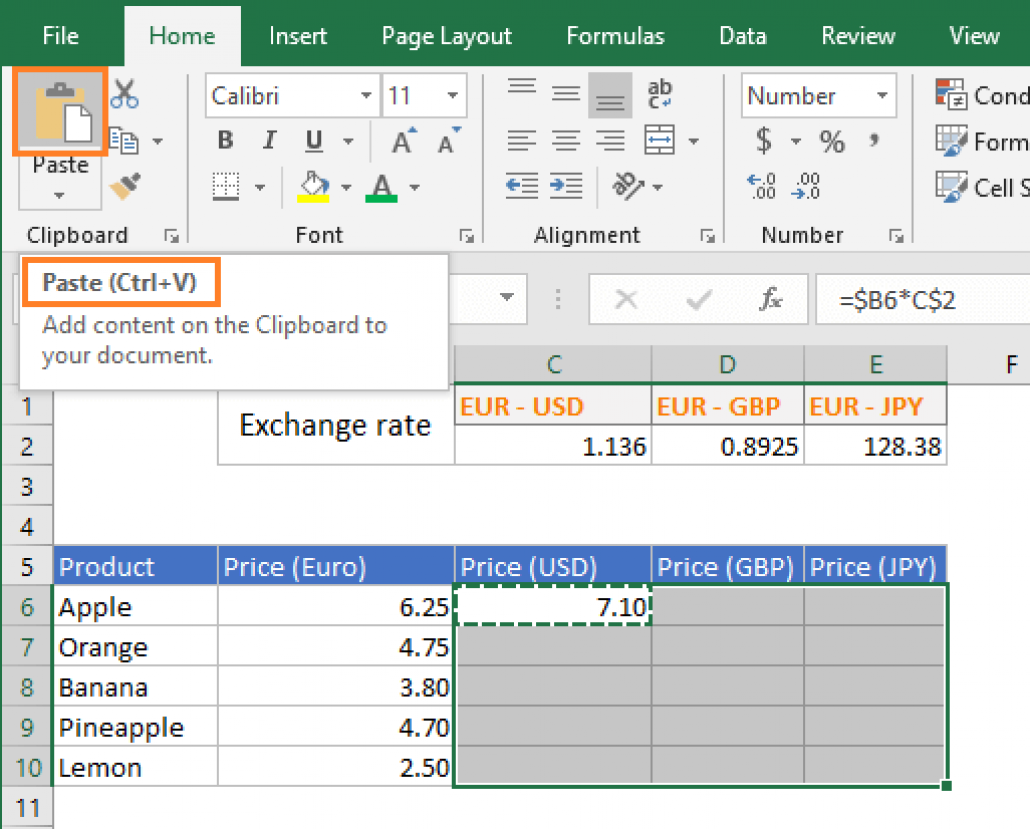Viewport: 1030px width, 829px height.
Task: Toggle Bold formatting
Action: click(225, 140)
